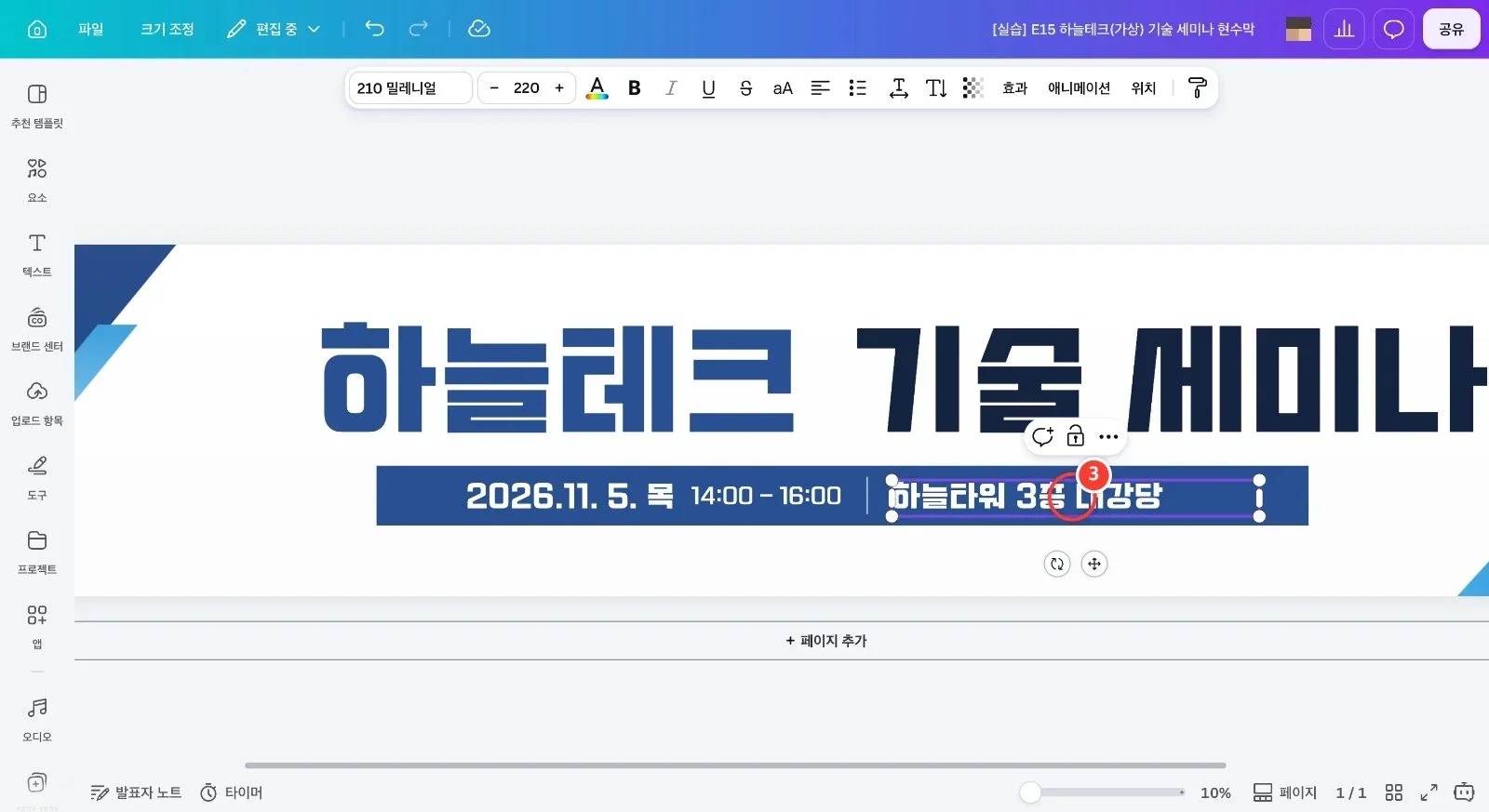The image size is (1489, 812).
Task: Toggle bulleted list
Action: pyautogui.click(x=857, y=88)
